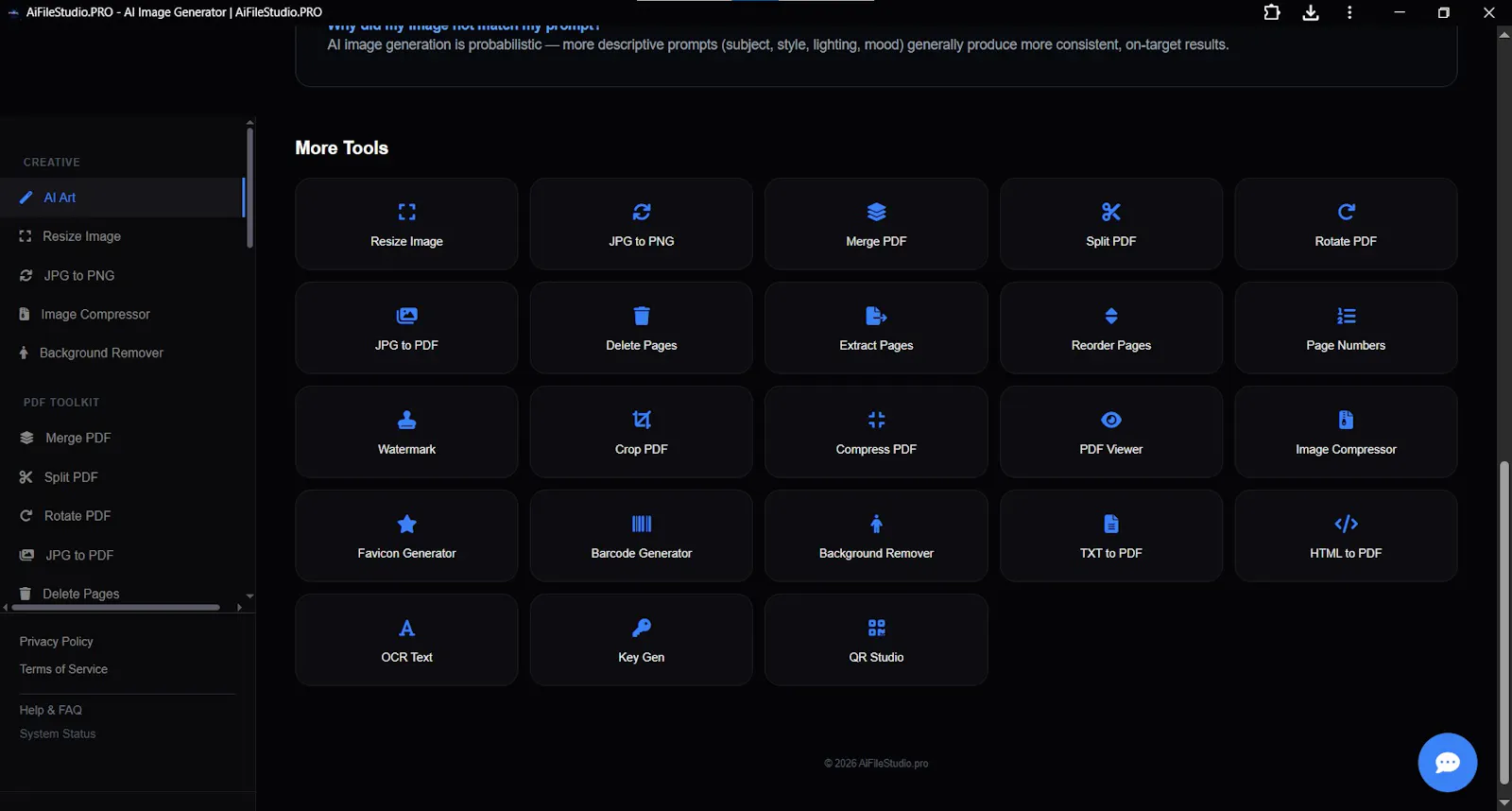Image resolution: width=1512 pixels, height=811 pixels.
Task: Open the PDF Viewer eye card
Action: pyautogui.click(x=1111, y=432)
